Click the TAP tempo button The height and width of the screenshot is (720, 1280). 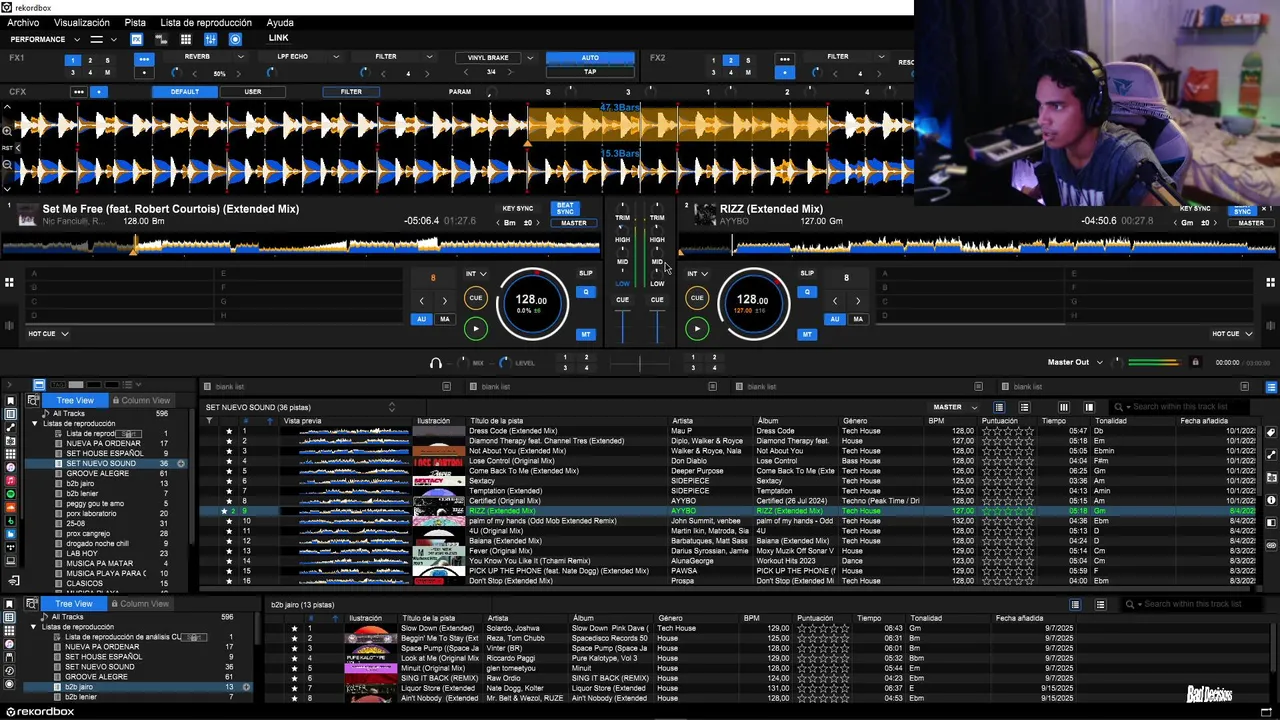[590, 71]
